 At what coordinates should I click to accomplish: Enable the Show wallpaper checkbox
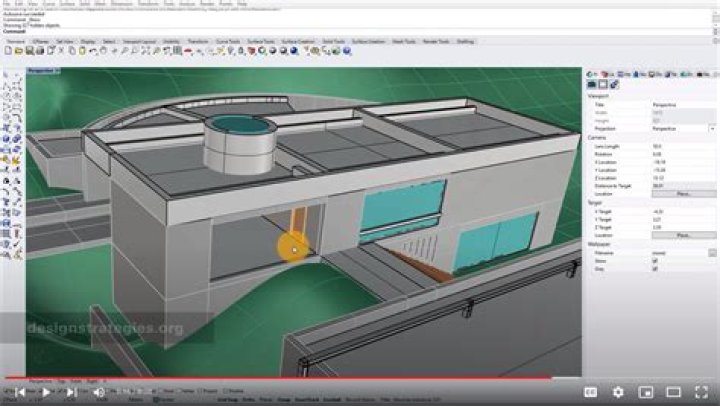point(655,261)
